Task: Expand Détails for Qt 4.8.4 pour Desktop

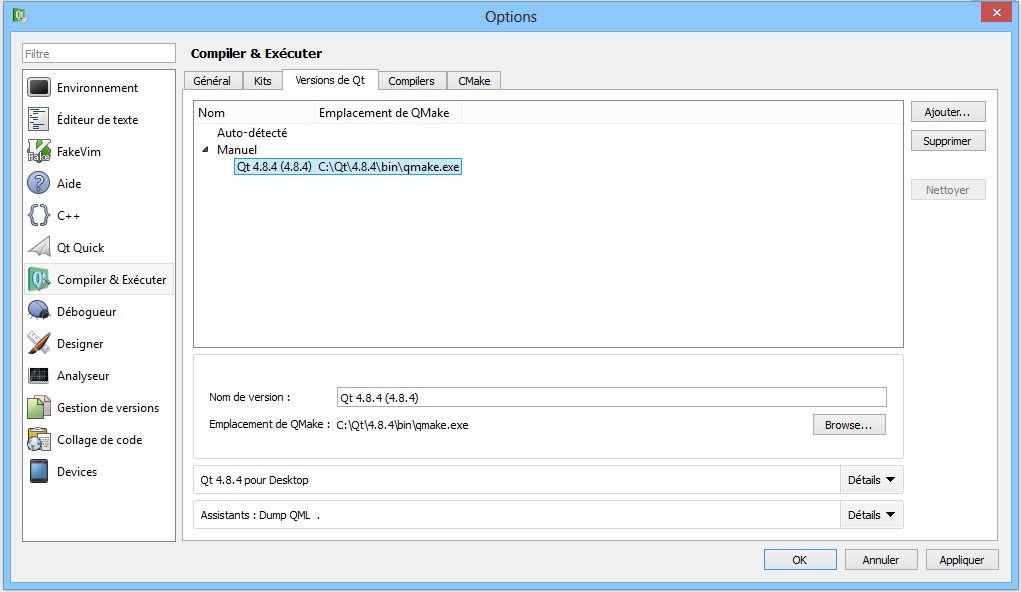Action: tap(871, 480)
